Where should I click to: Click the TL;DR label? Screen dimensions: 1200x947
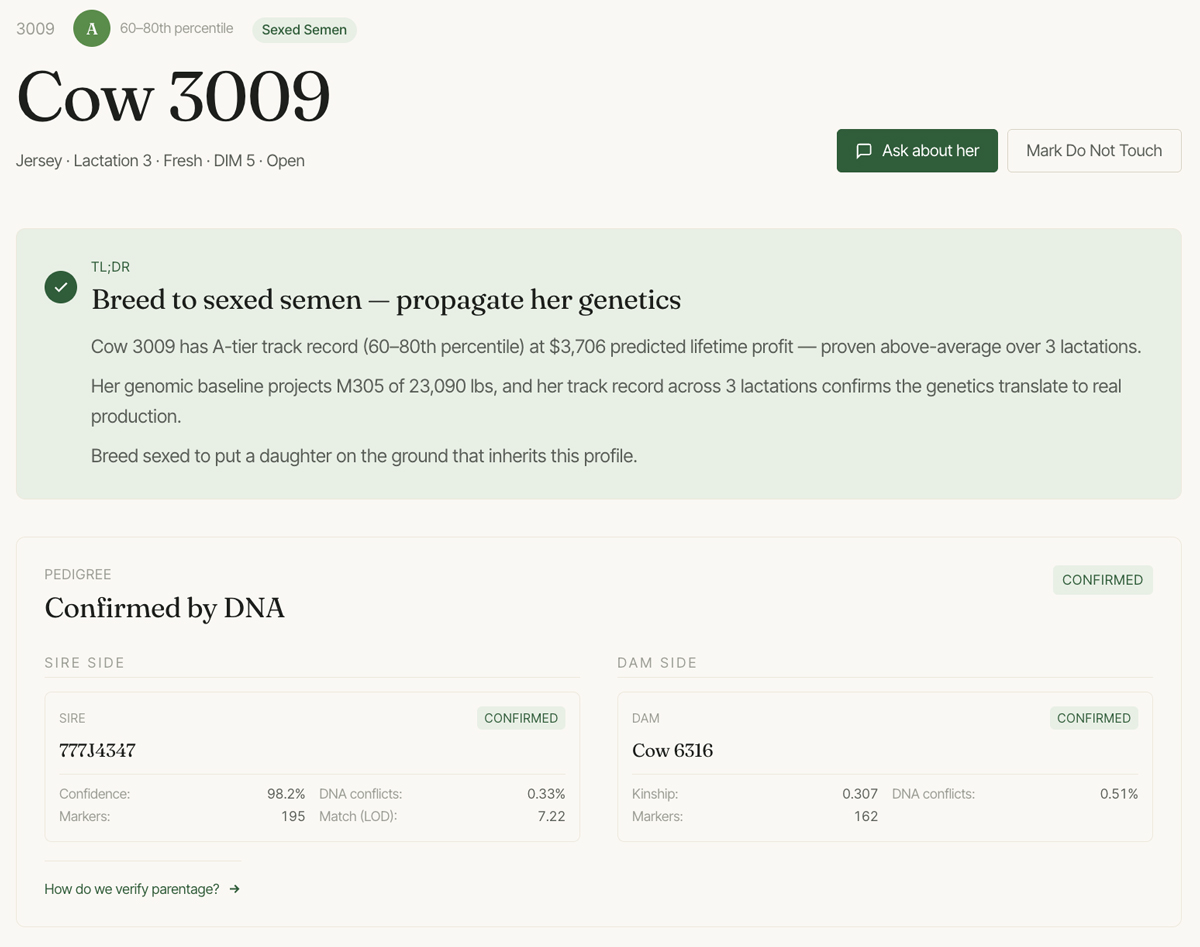click(x=110, y=267)
